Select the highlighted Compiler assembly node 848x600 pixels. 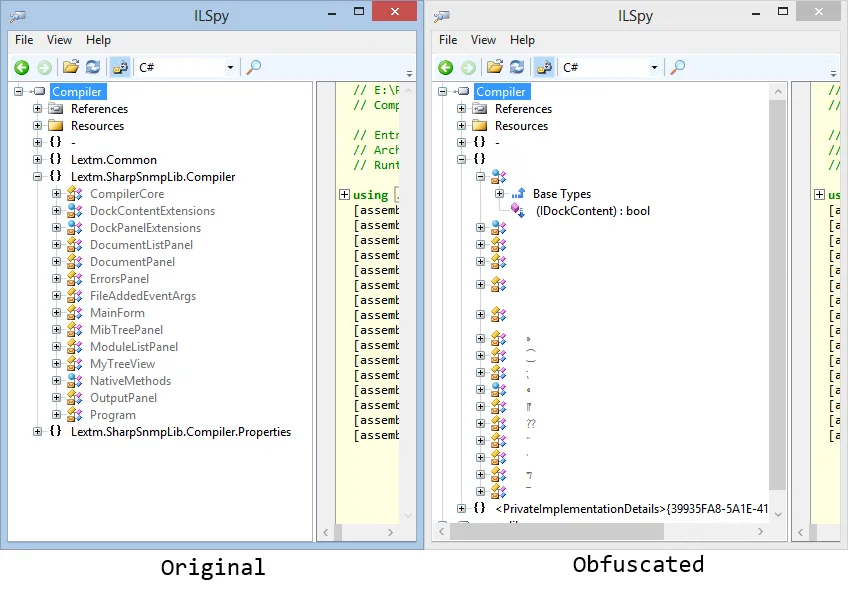(77, 91)
